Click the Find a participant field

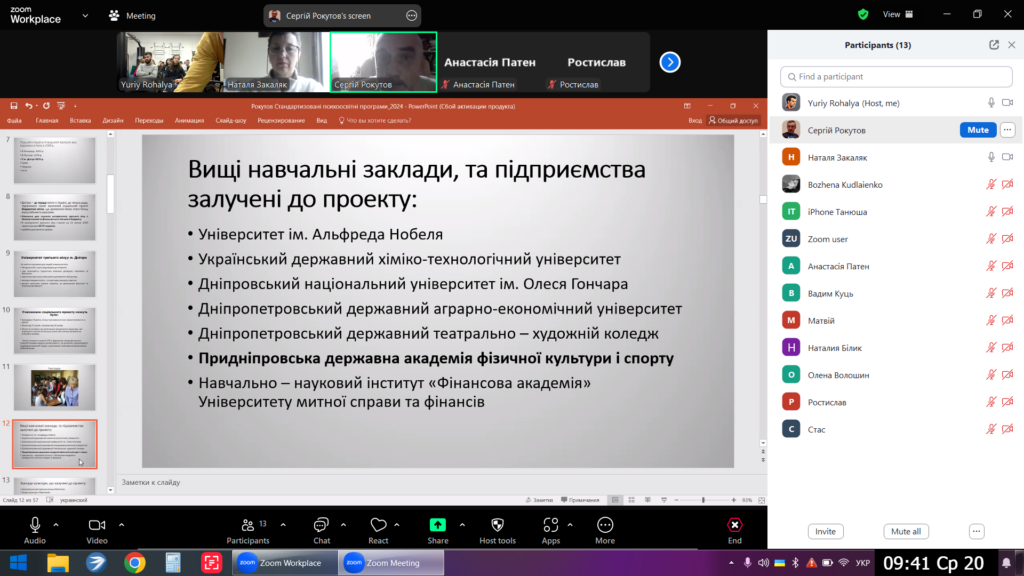point(895,76)
